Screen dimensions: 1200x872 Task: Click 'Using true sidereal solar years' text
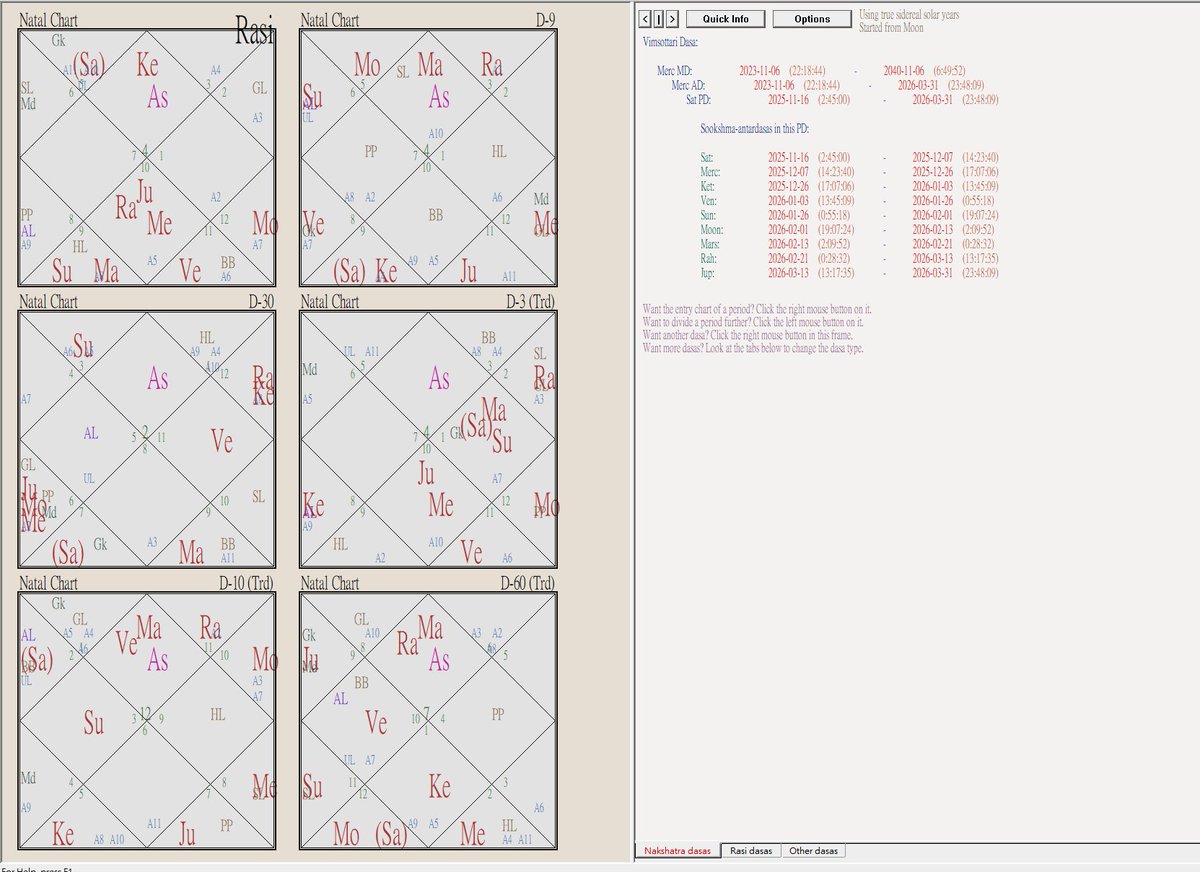[909, 15]
